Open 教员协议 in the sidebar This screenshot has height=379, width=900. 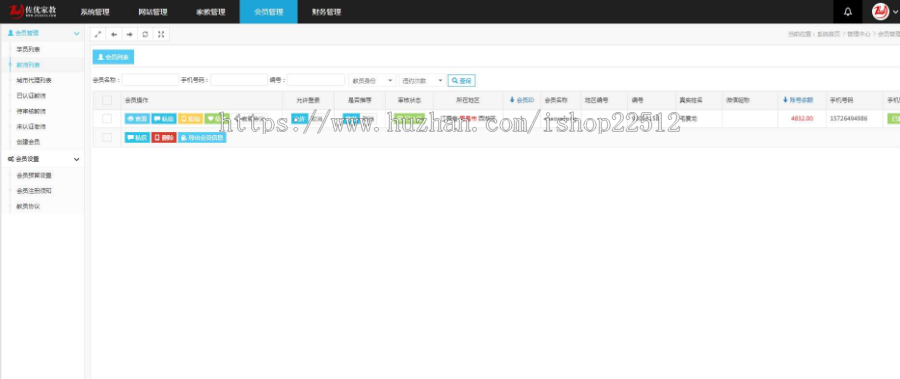[29, 206]
